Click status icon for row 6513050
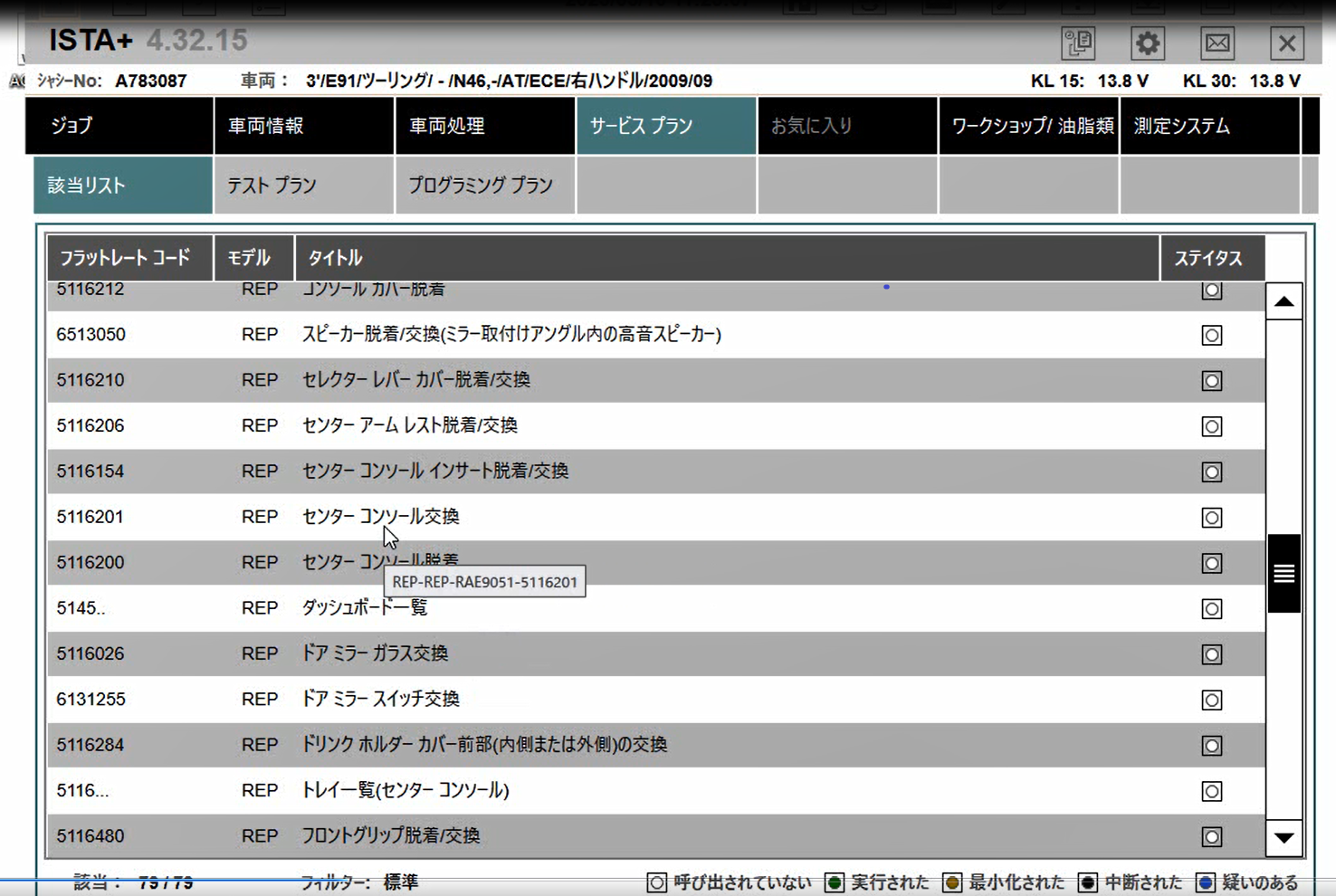Image resolution: width=1336 pixels, height=896 pixels. point(1212,335)
